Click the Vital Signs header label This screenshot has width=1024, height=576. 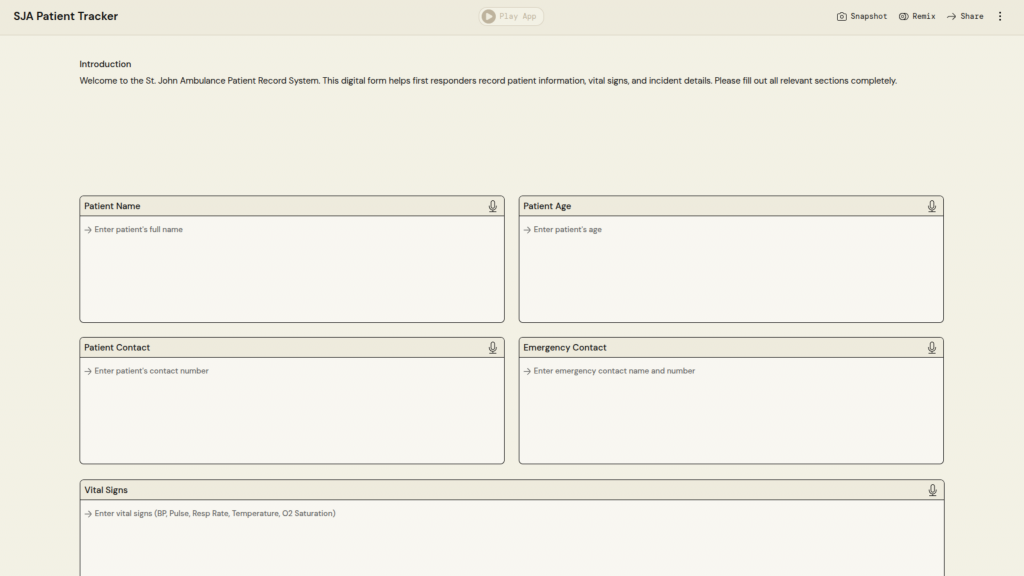pyautogui.click(x=106, y=490)
